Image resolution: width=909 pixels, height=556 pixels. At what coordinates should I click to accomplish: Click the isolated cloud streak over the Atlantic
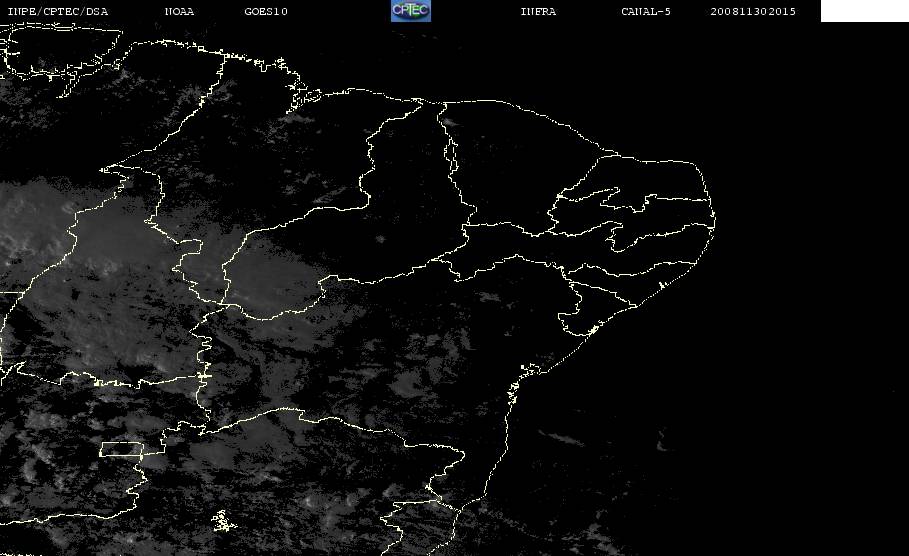561,438
